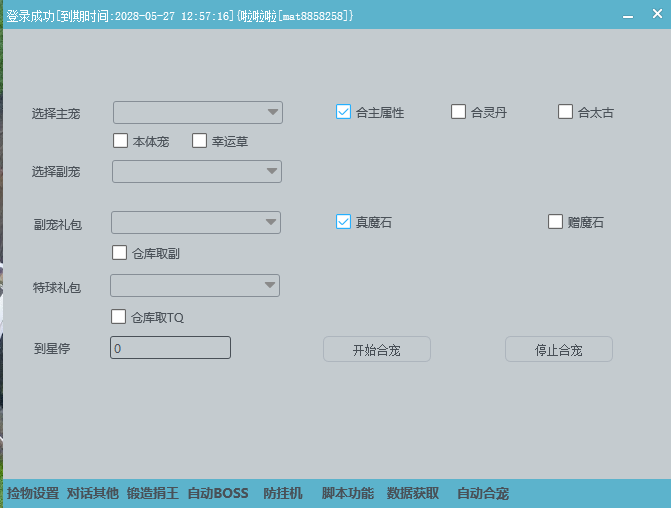Tick the 合太古 checkbox
Viewport: 671px width, 508px height.
[x=566, y=112]
